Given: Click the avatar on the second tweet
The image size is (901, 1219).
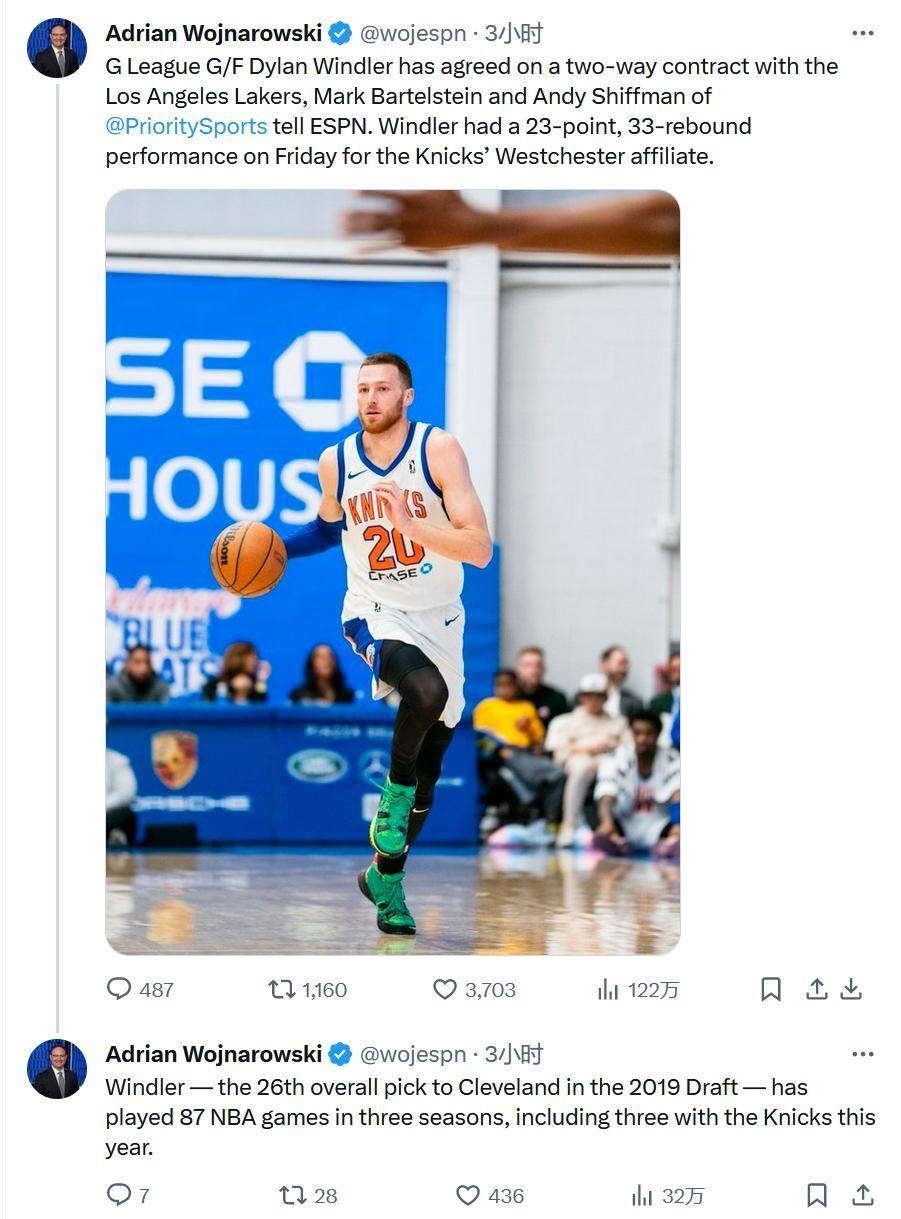Looking at the screenshot, I should [x=56, y=1069].
